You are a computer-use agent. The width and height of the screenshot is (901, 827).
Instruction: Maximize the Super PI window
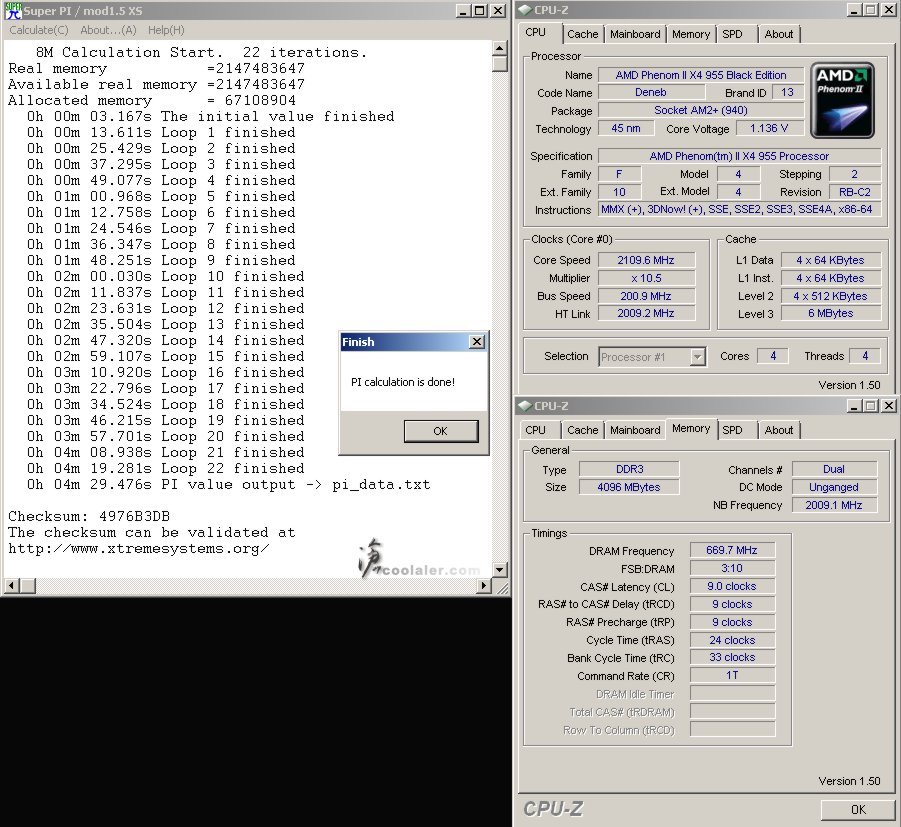[479, 10]
